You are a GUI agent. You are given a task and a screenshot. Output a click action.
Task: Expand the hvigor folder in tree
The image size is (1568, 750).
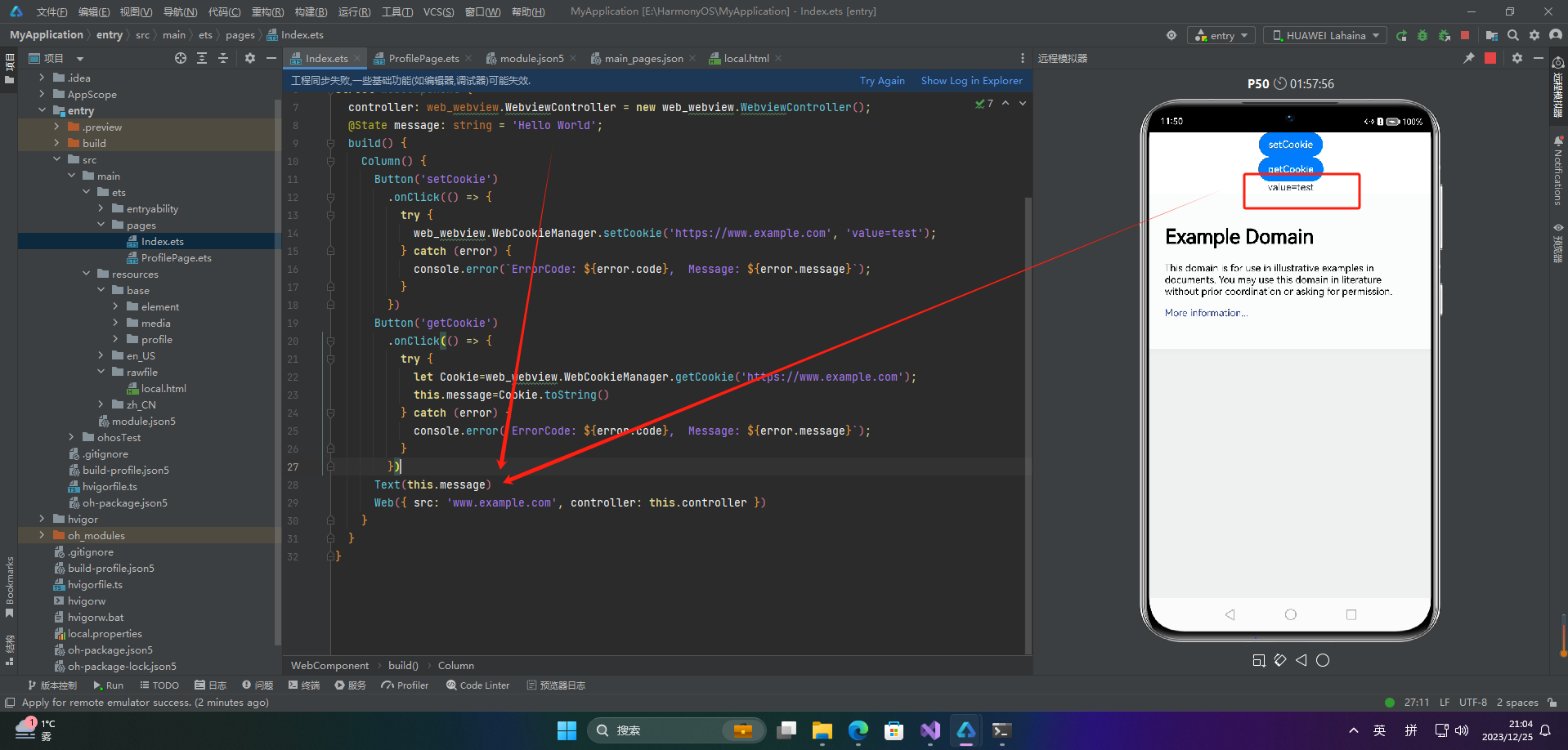pos(42,519)
